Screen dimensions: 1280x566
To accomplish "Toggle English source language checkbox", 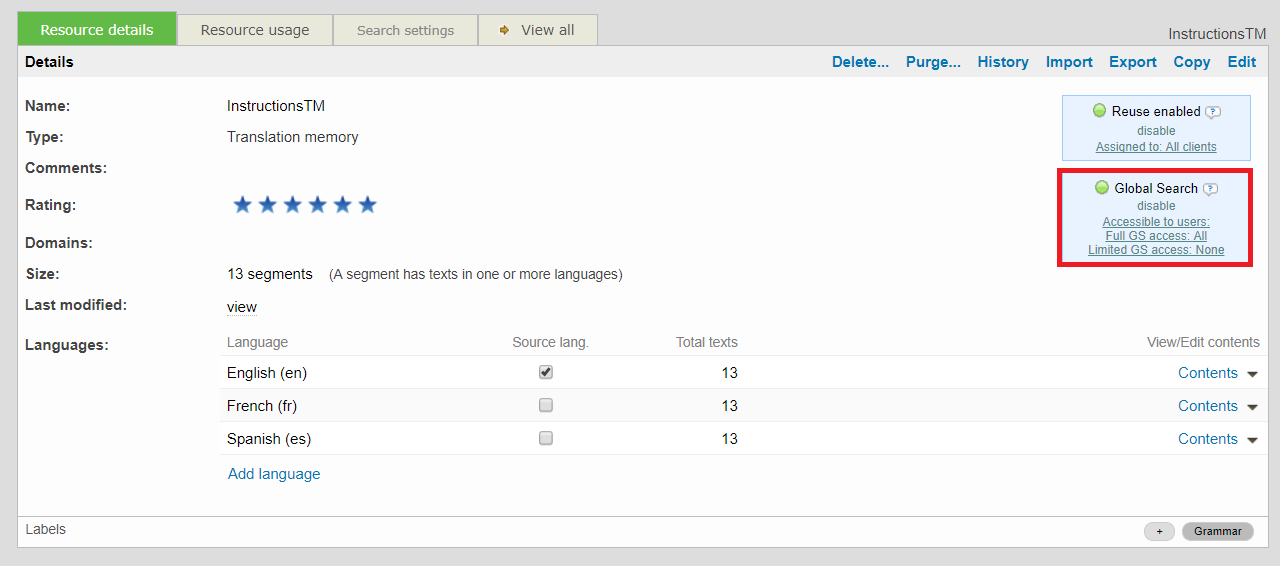I will pyautogui.click(x=546, y=372).
